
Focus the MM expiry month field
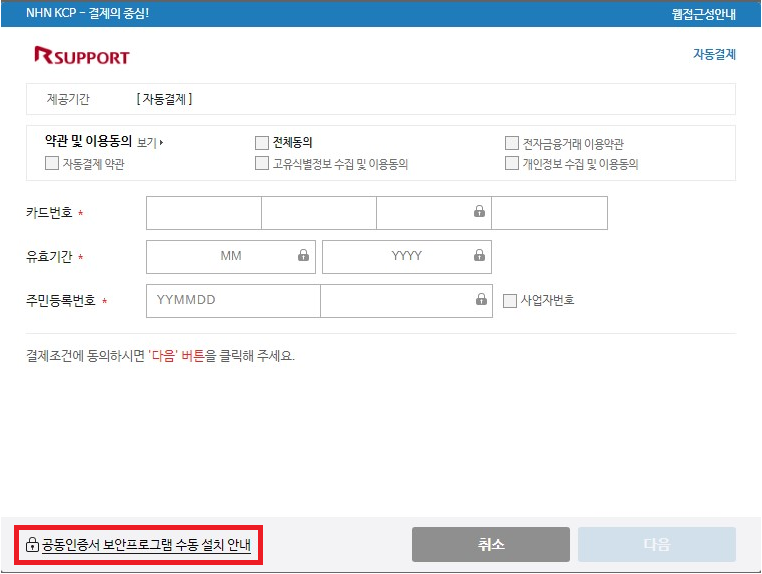(231, 257)
